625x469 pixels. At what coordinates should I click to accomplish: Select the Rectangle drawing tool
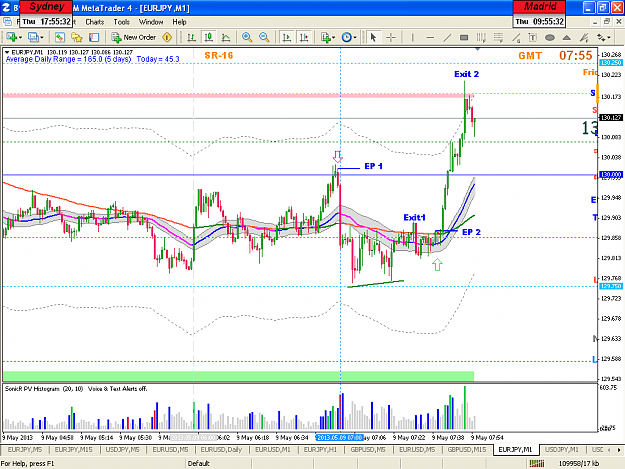(x=464, y=37)
